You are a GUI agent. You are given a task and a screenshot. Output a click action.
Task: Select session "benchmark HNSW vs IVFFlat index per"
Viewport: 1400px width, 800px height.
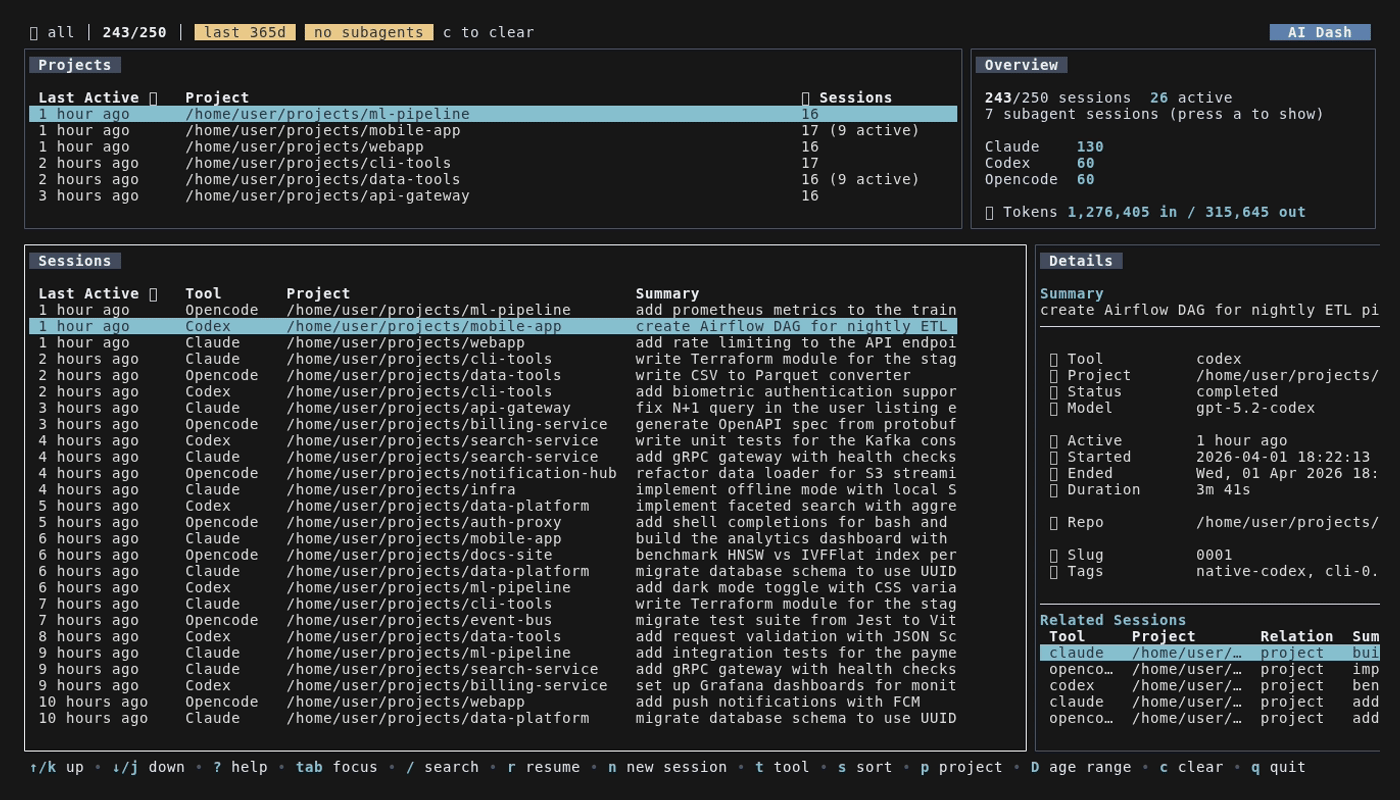tap(493, 555)
